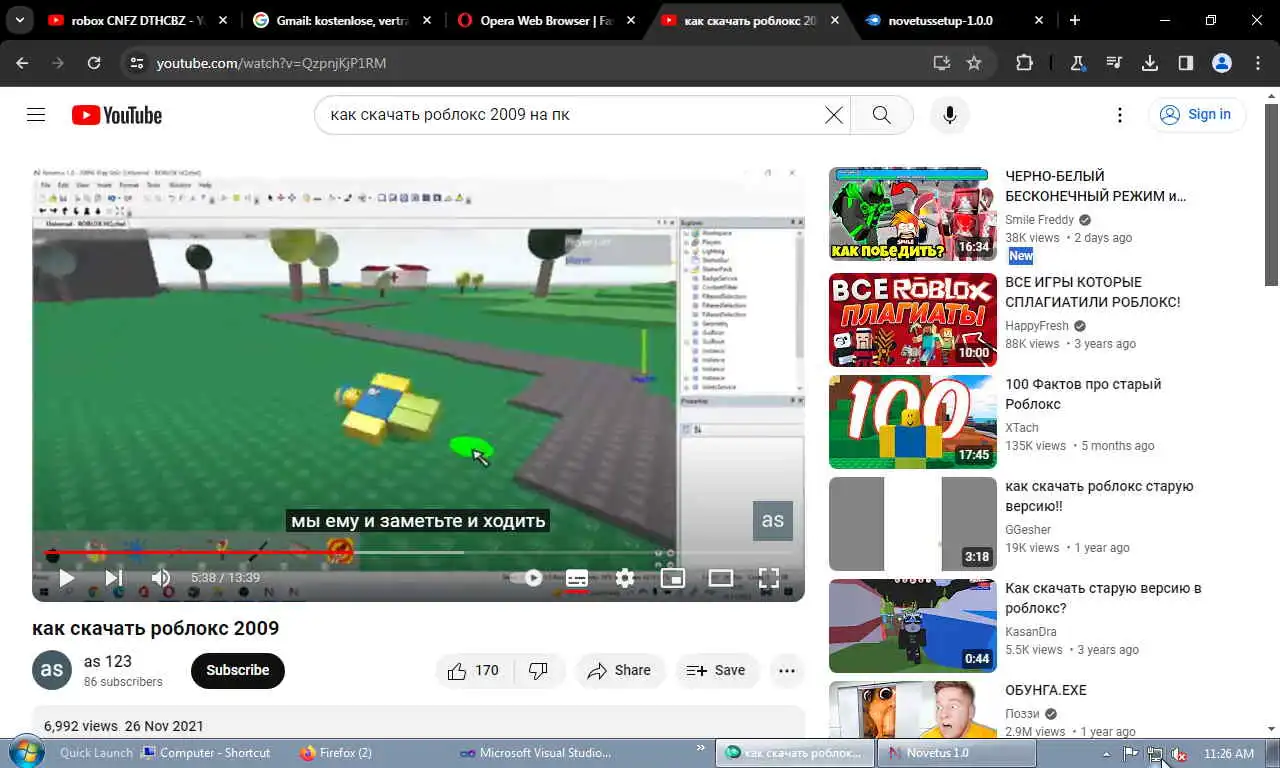Open the YouTube guide hamburger menu

[36, 115]
